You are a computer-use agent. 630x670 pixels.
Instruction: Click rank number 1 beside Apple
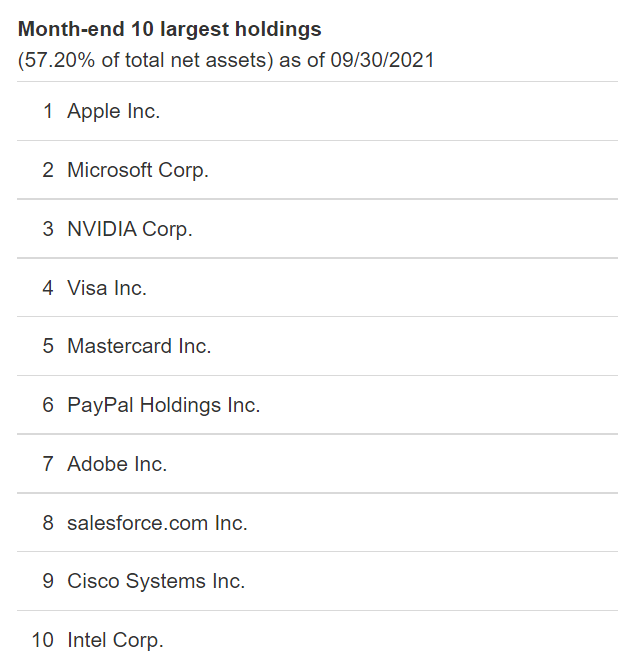point(48,111)
